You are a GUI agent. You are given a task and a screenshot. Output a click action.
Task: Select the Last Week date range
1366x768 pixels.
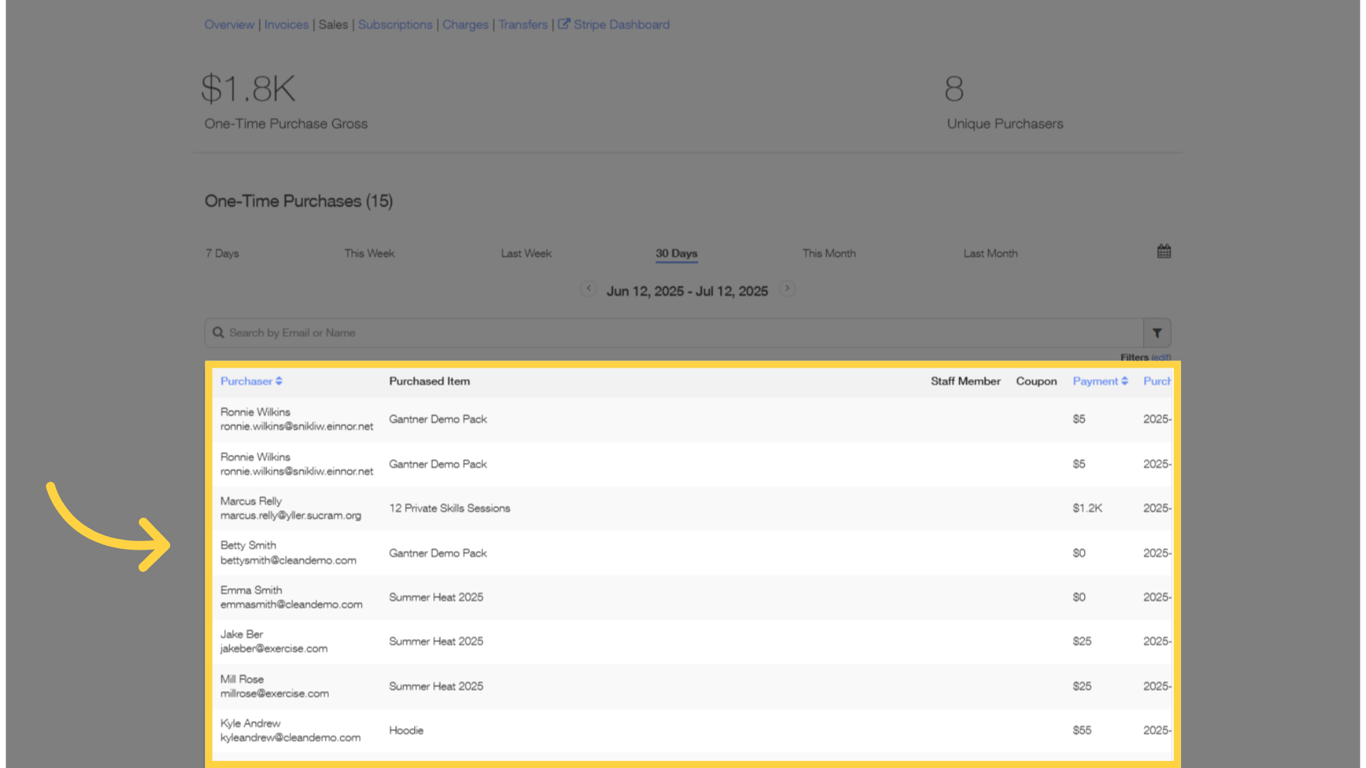coord(526,253)
